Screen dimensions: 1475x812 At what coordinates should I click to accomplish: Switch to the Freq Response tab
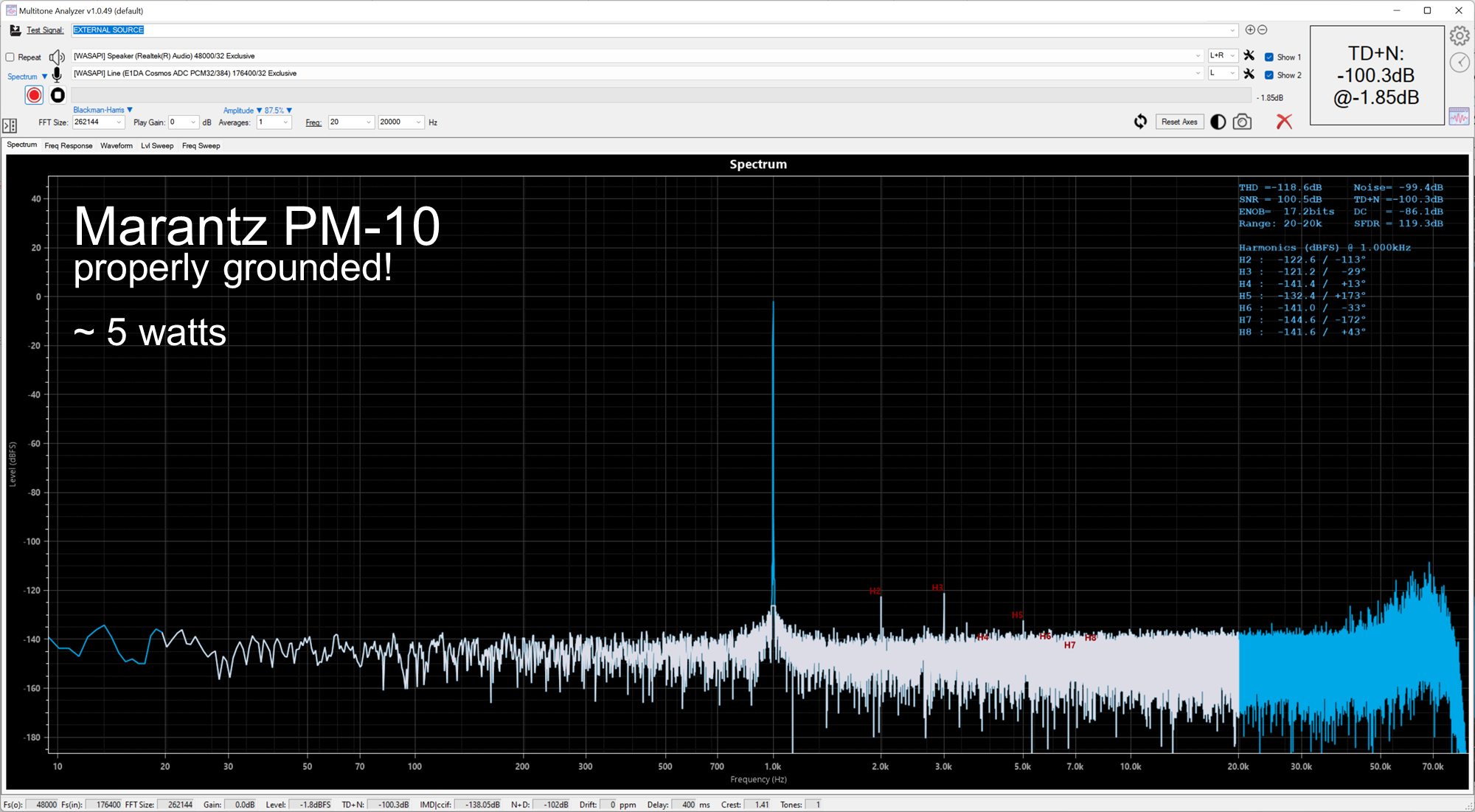coord(69,145)
